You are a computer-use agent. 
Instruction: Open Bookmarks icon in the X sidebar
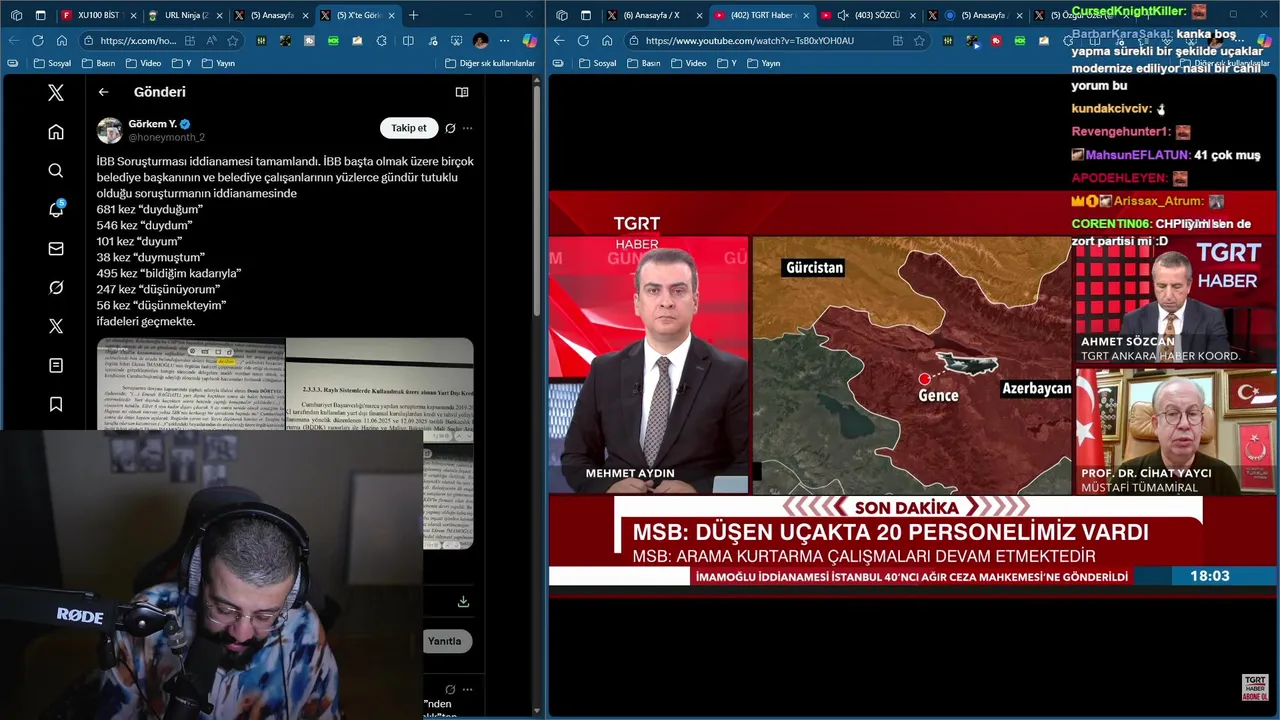[x=56, y=404]
